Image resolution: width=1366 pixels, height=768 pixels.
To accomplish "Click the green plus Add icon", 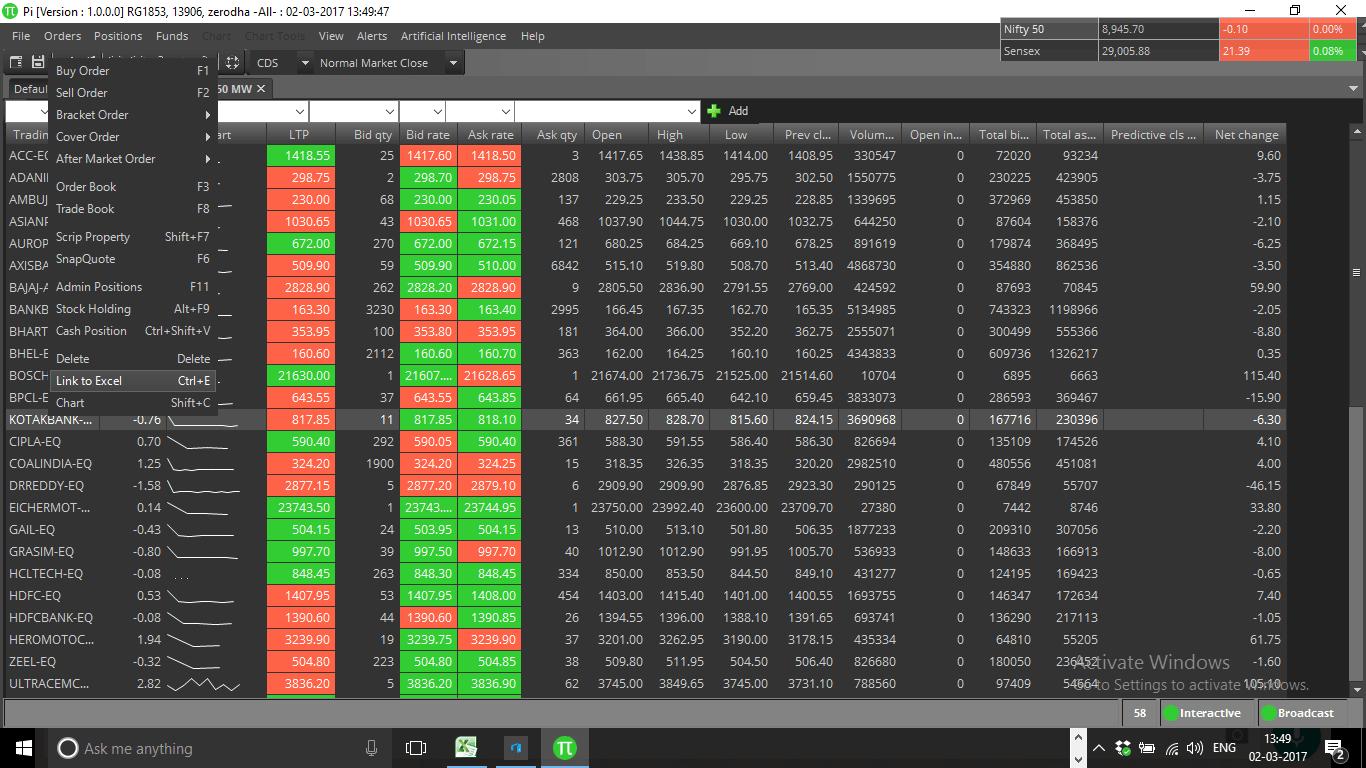I will point(714,111).
